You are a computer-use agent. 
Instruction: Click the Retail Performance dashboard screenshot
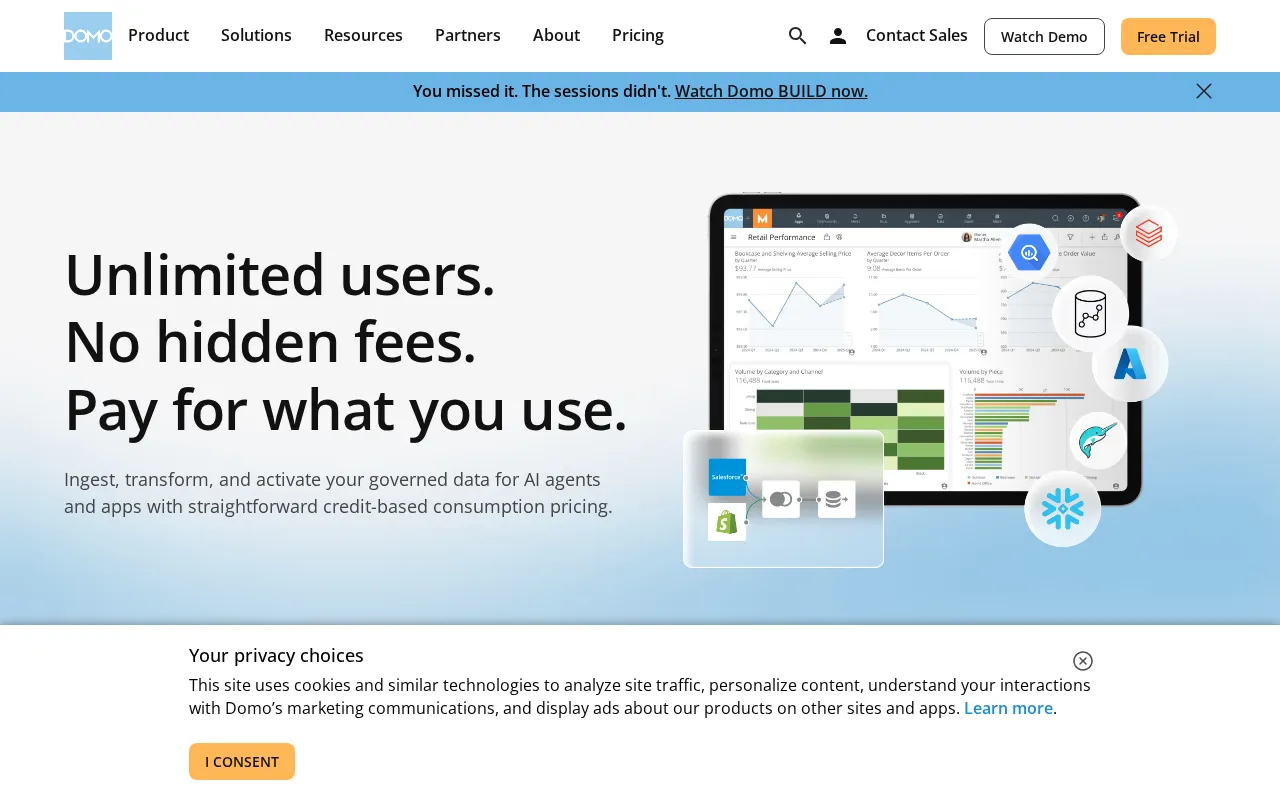pyautogui.click(x=925, y=350)
